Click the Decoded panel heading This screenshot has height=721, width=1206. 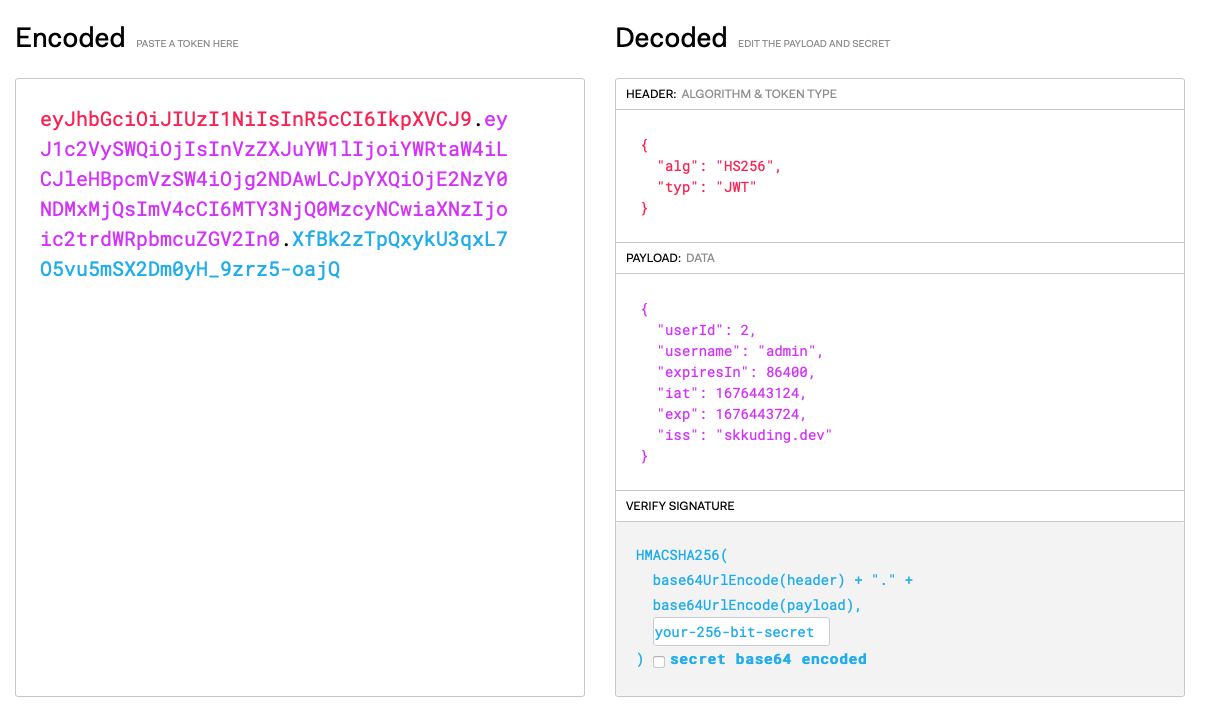click(671, 37)
